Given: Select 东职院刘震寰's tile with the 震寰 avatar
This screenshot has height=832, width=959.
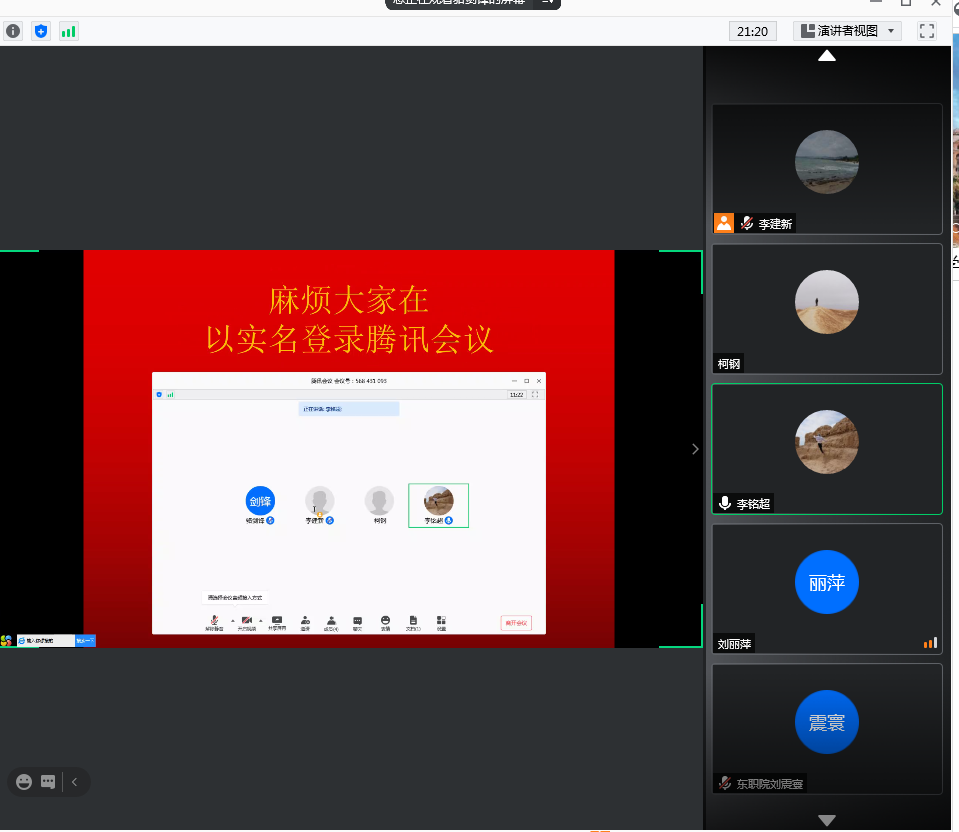Looking at the screenshot, I should point(827,729).
